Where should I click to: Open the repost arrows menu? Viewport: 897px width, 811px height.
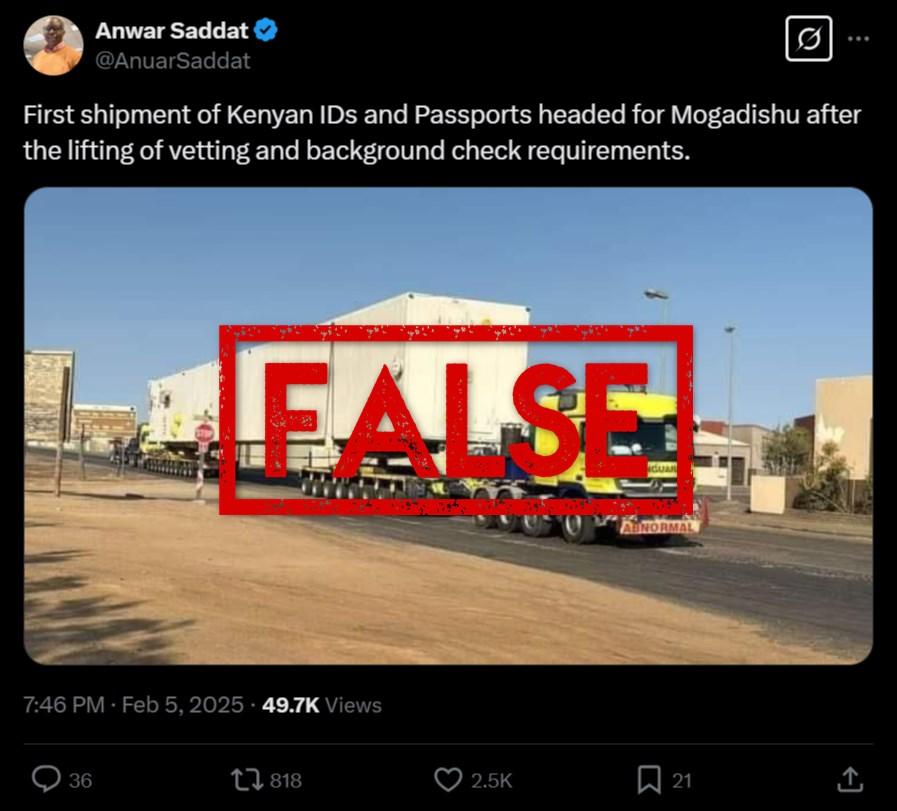click(246, 780)
